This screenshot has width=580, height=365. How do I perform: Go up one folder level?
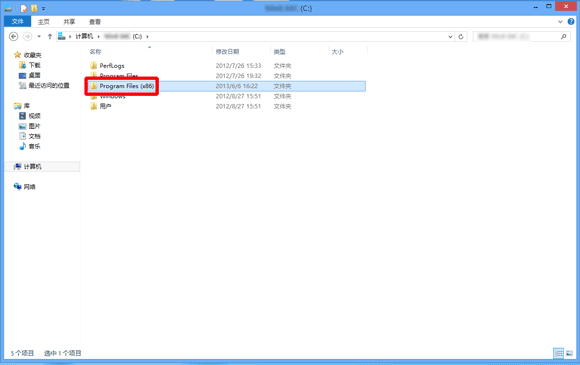tap(50, 36)
